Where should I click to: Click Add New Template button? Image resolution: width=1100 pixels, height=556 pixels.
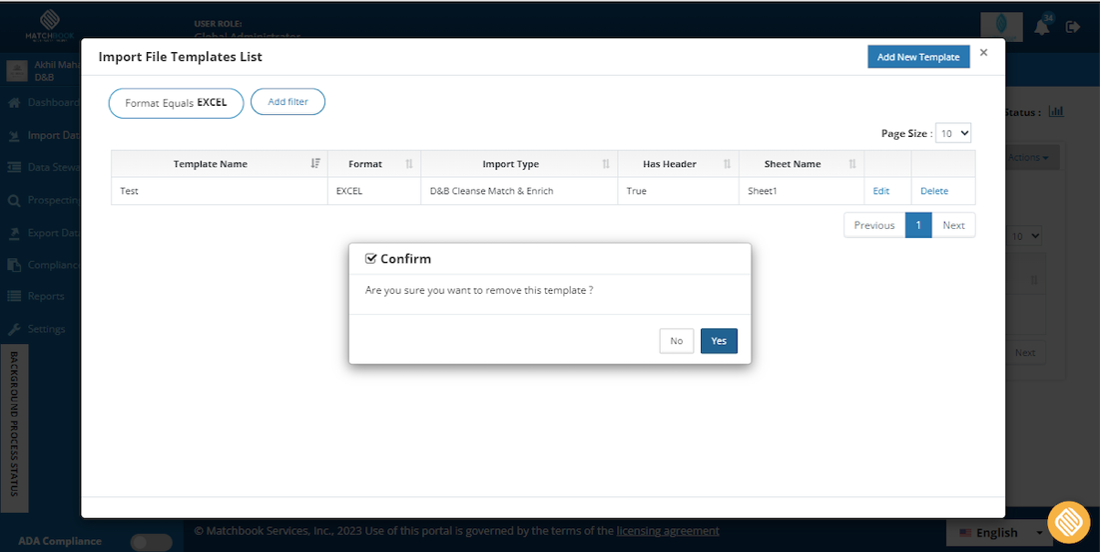(918, 57)
